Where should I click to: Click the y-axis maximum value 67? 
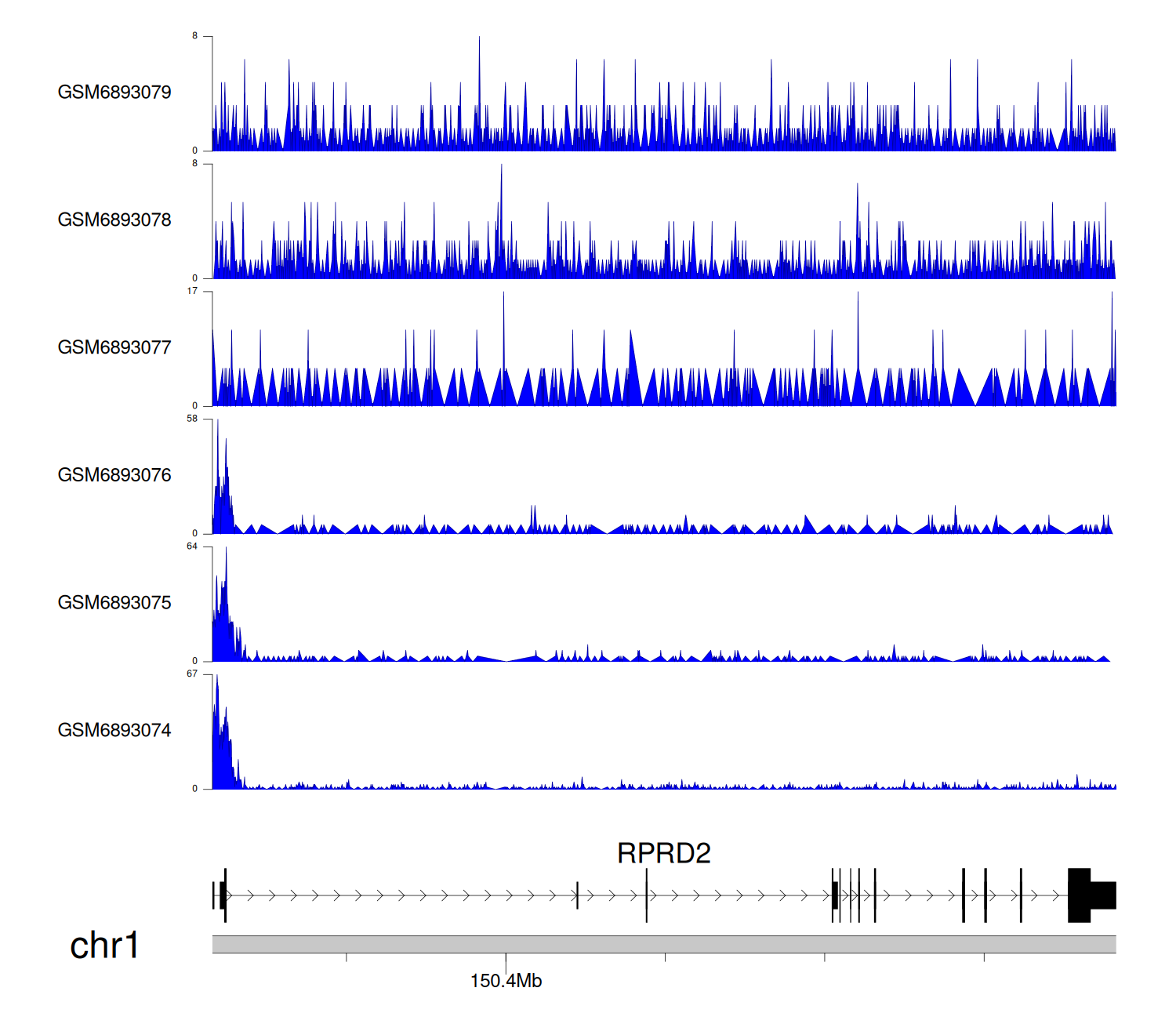coord(192,674)
